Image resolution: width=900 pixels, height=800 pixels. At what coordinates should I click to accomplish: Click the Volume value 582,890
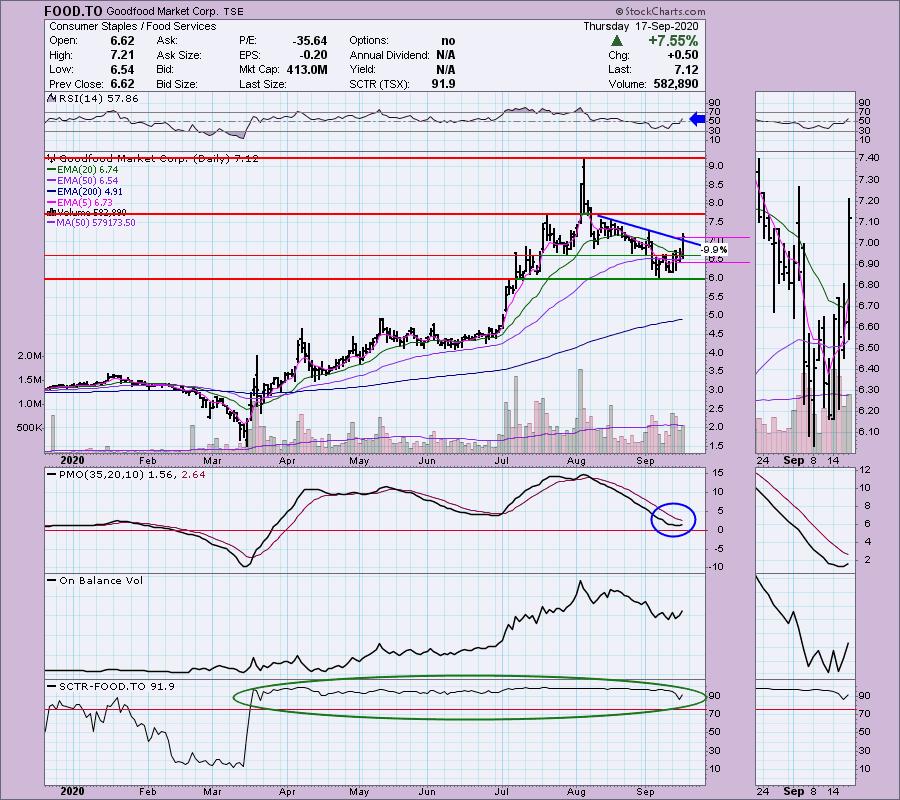(x=676, y=84)
